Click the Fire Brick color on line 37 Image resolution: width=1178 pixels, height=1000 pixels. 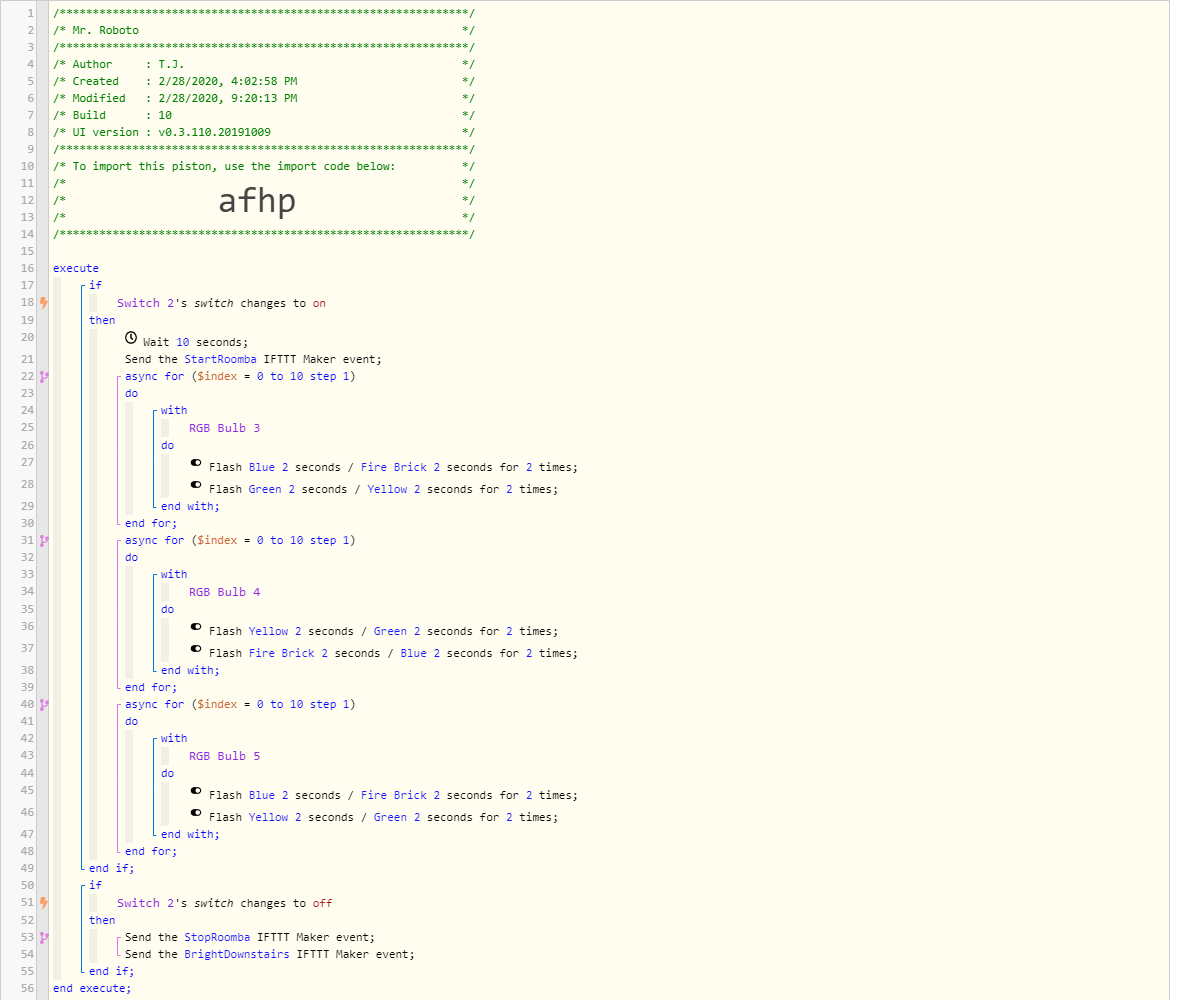point(282,654)
